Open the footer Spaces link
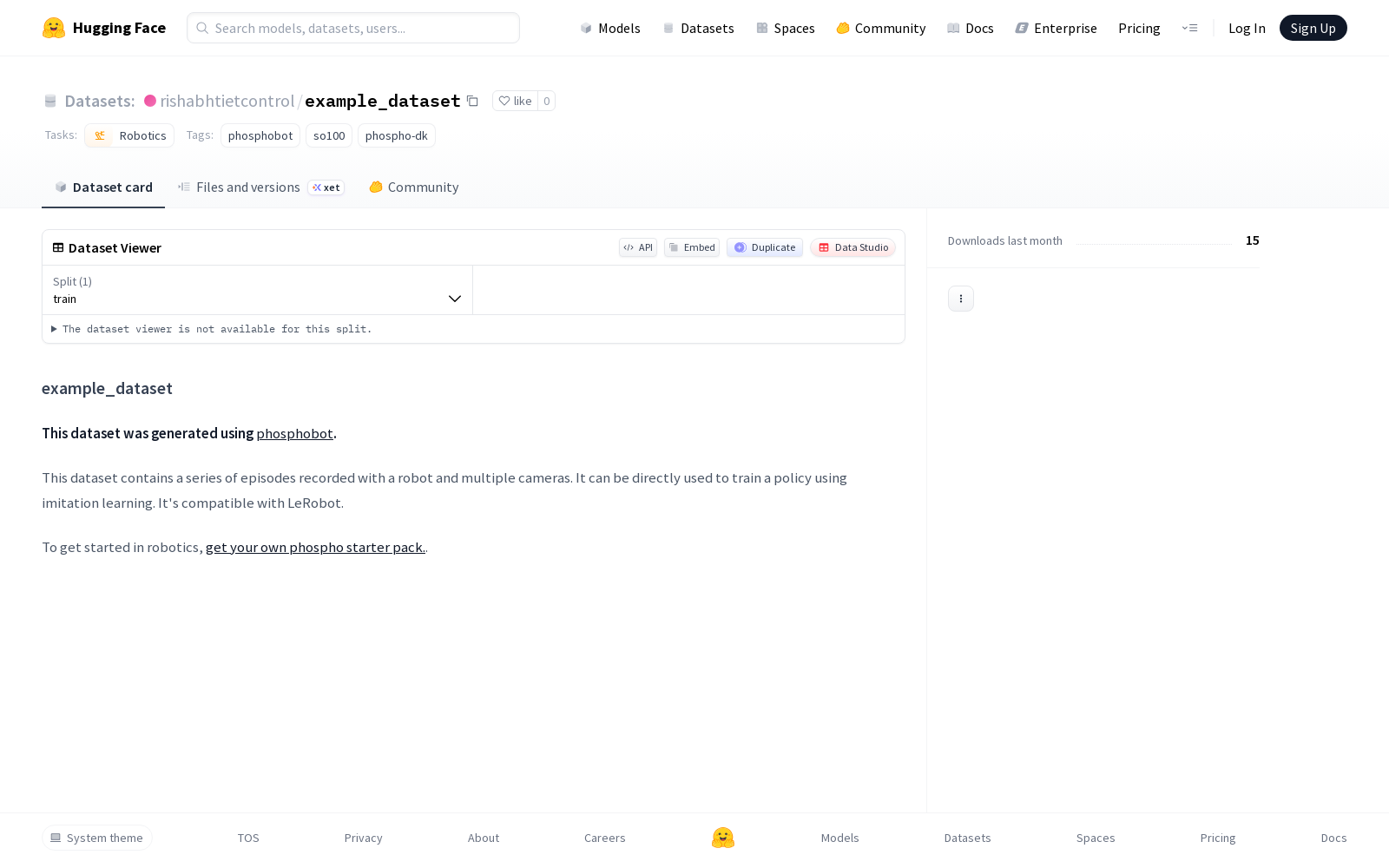1389x868 pixels. [x=1096, y=838]
